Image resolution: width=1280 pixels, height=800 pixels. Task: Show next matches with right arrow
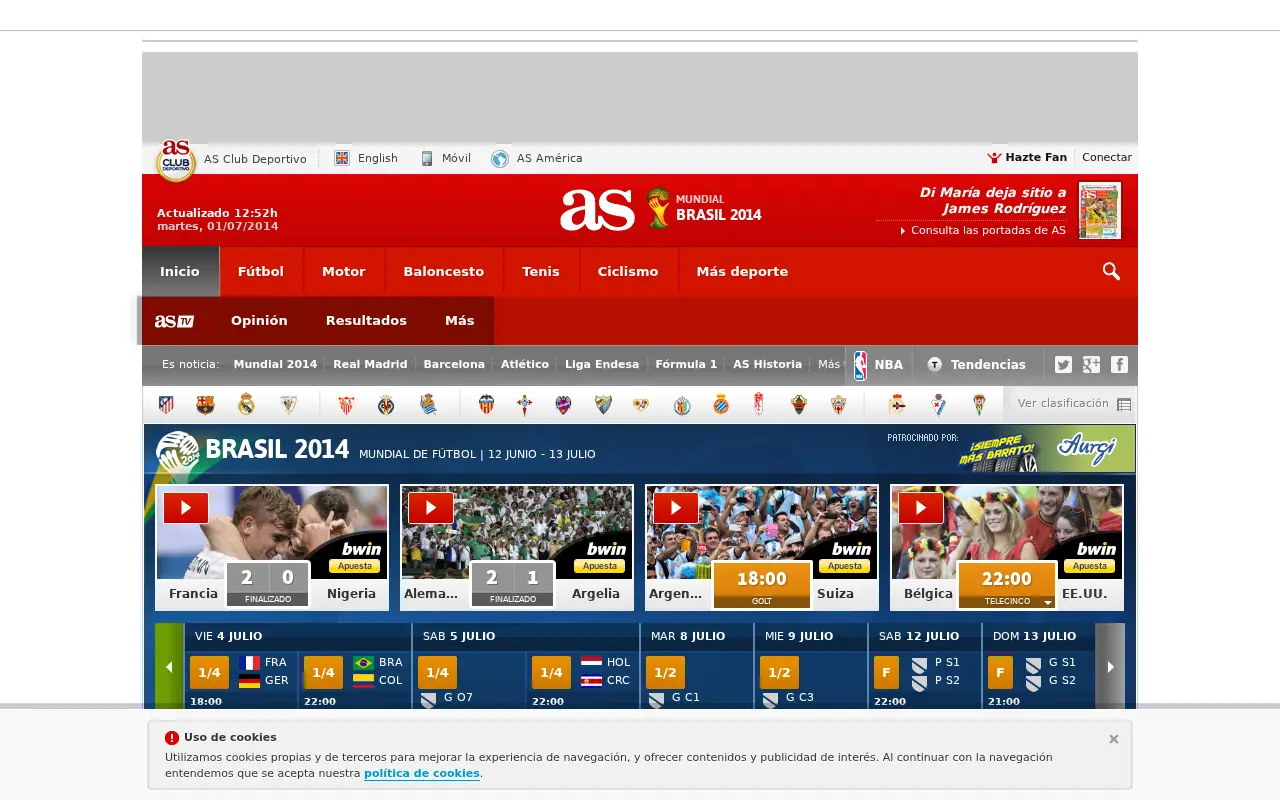[x=1110, y=667]
